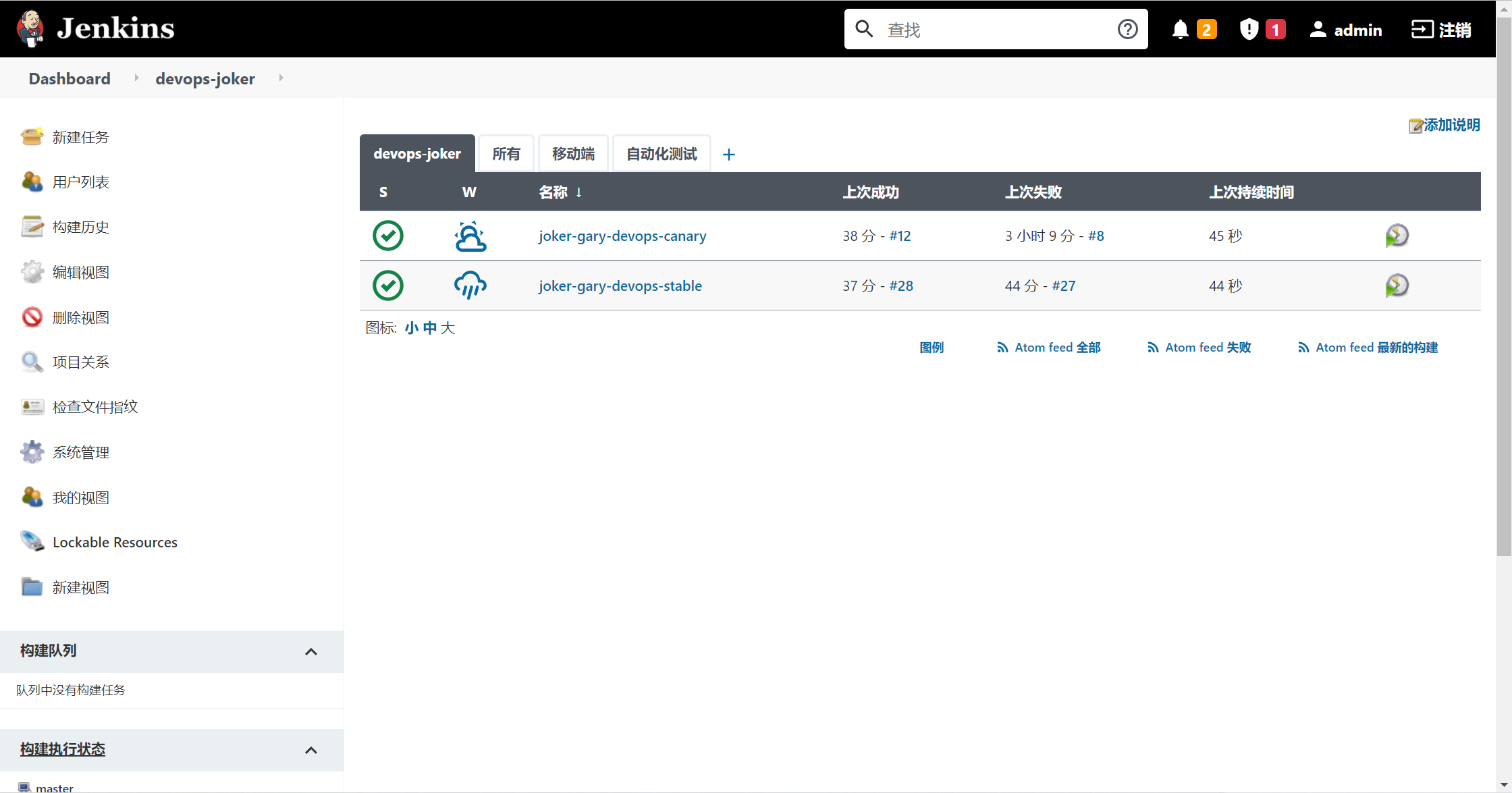Click scrollbar down arrow
Viewport: 1512px width, 793px height.
click(1504, 785)
